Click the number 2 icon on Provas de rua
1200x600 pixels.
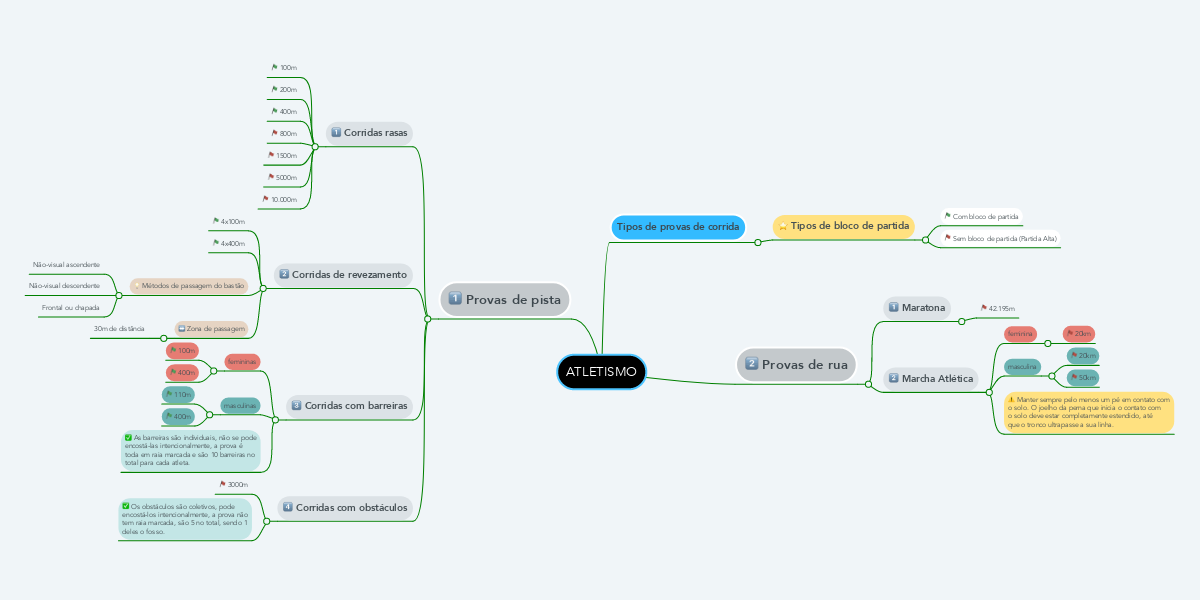[x=751, y=364]
